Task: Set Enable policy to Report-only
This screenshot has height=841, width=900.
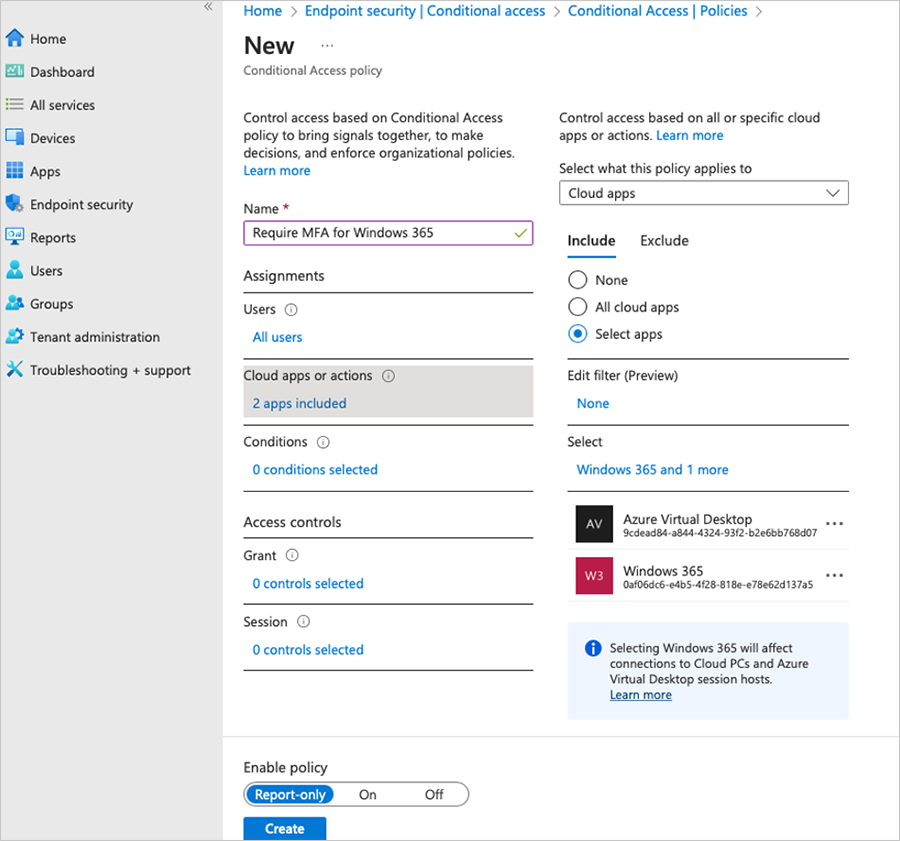Action: coord(290,795)
